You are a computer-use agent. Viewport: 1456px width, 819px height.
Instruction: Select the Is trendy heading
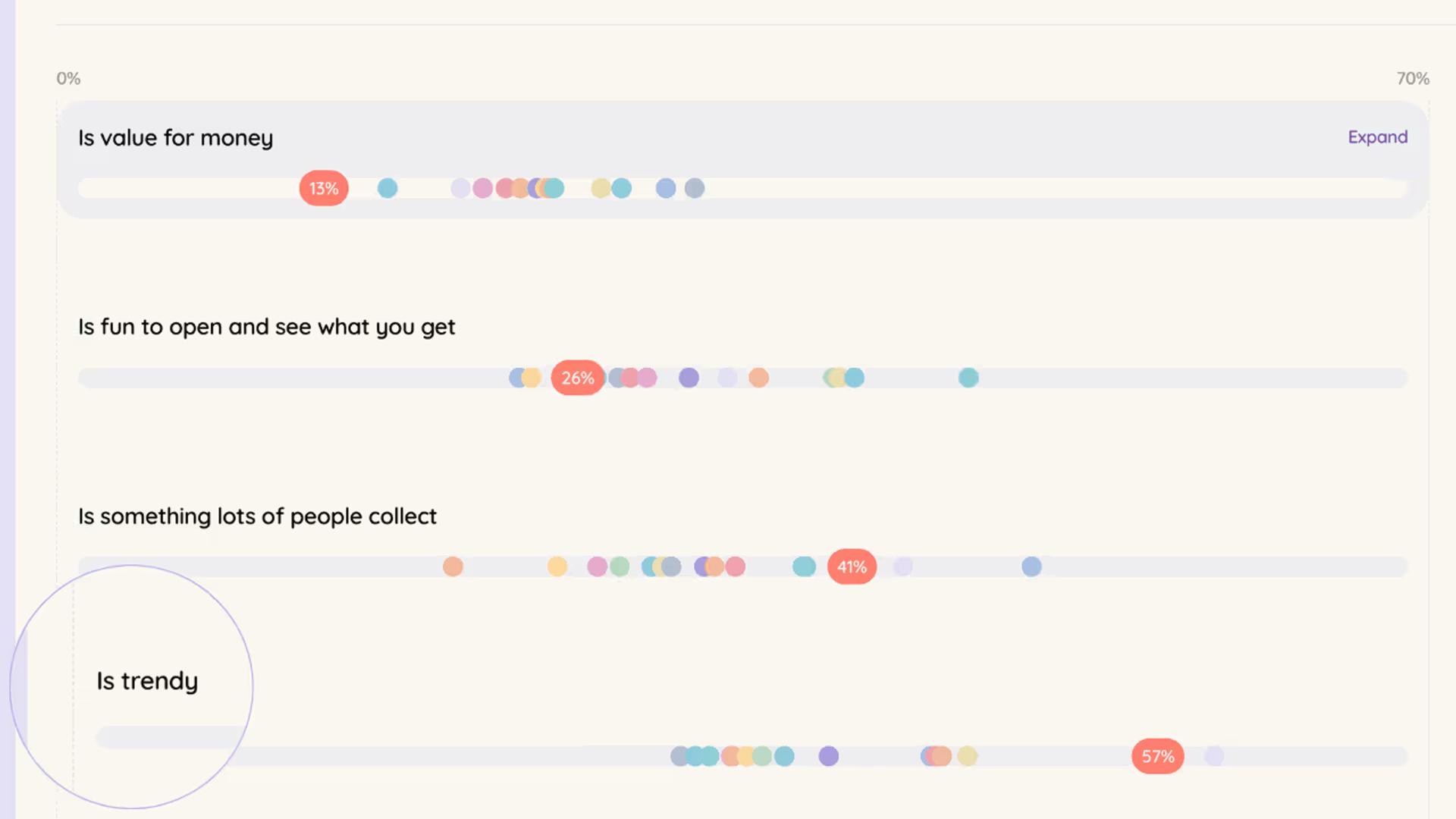pyautogui.click(x=147, y=681)
